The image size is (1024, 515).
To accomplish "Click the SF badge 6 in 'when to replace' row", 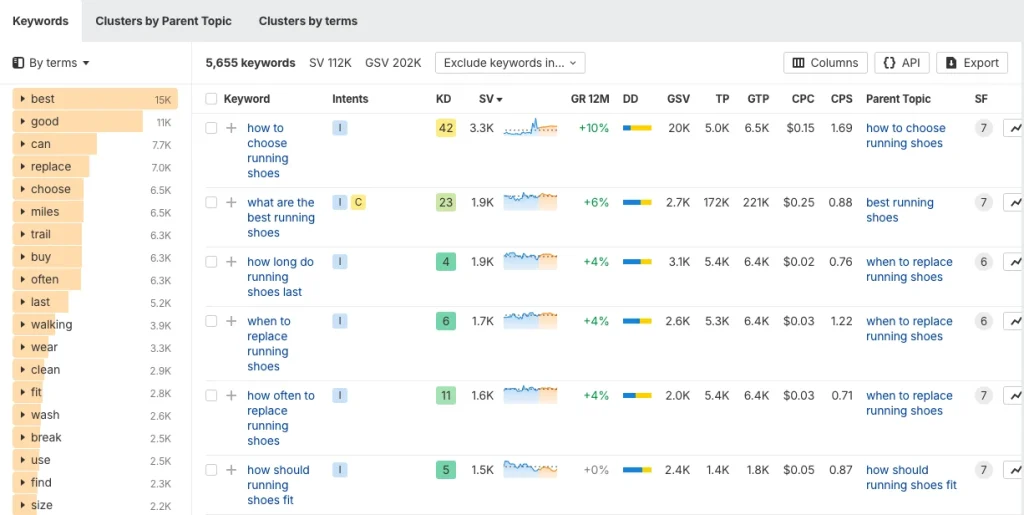I will (984, 321).
